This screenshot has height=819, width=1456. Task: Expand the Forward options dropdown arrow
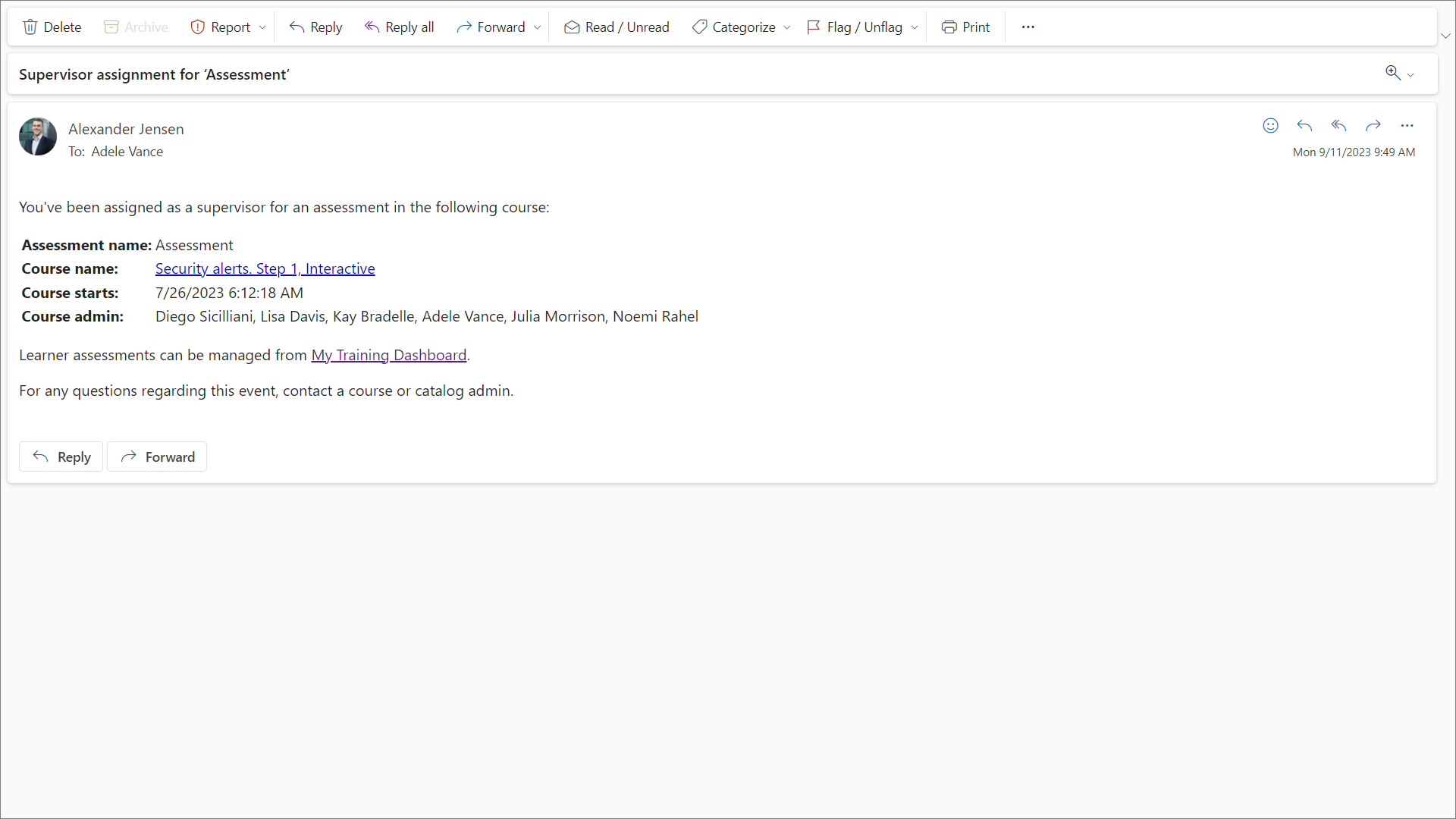[538, 27]
